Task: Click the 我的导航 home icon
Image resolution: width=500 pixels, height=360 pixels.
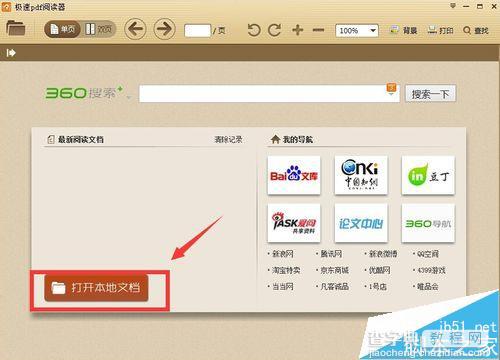Action: pos(275,139)
